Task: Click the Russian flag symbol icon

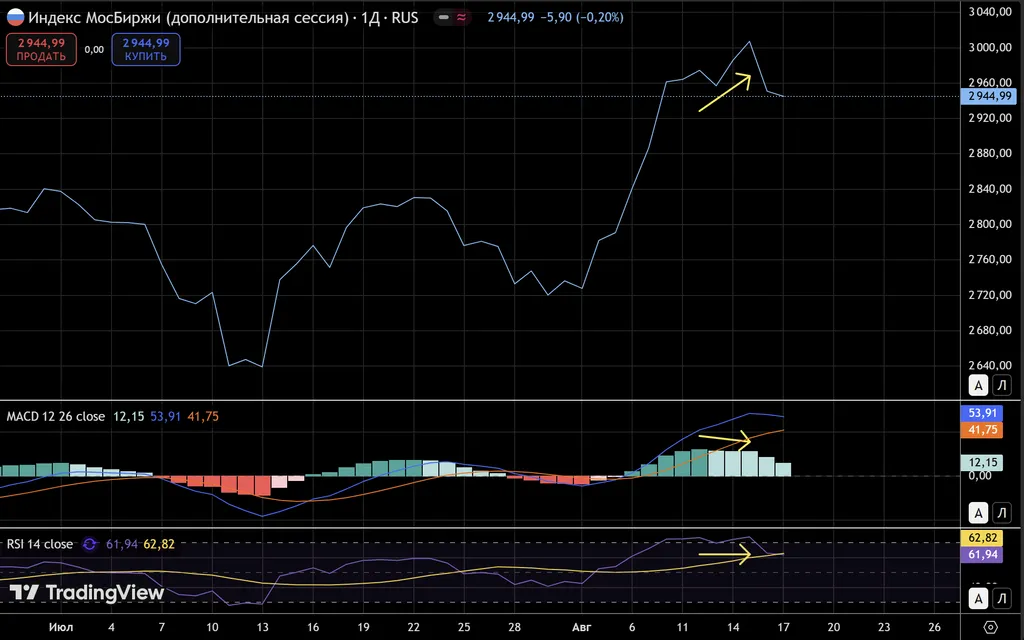Action: pyautogui.click(x=15, y=18)
